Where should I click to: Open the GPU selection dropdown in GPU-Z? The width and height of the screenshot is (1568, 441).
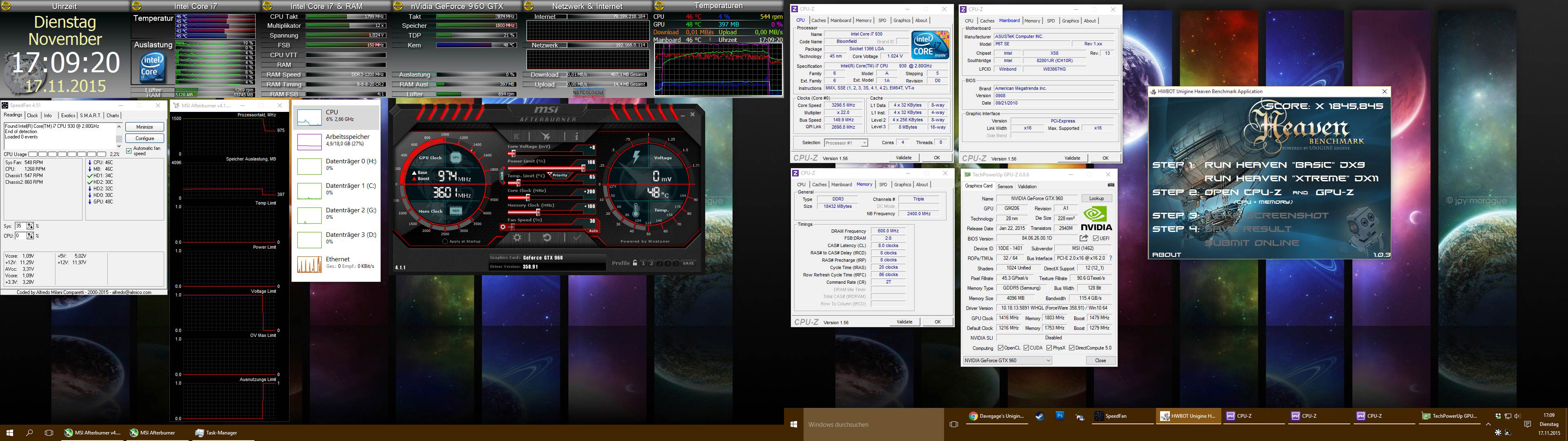coord(1007,360)
